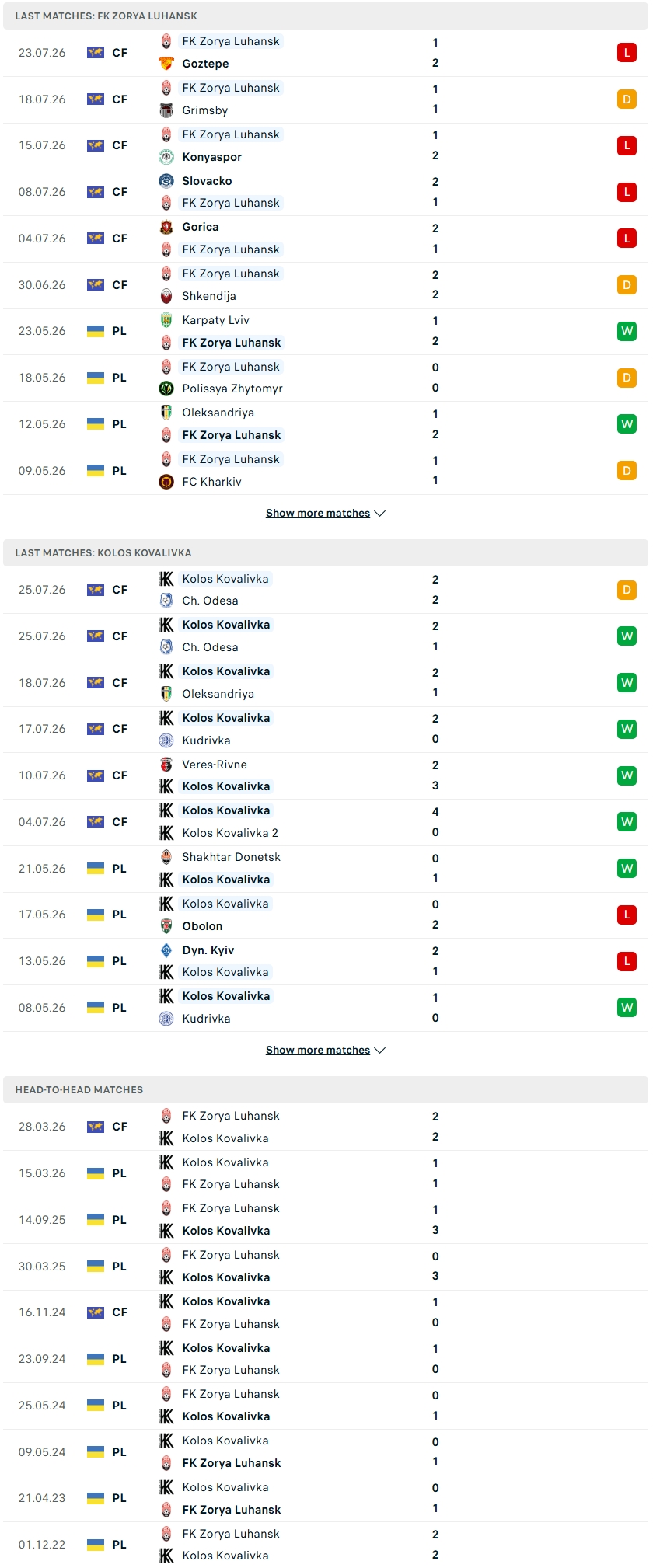Click the Gorica team name link
This screenshot has width=653, height=1568.
click(201, 227)
